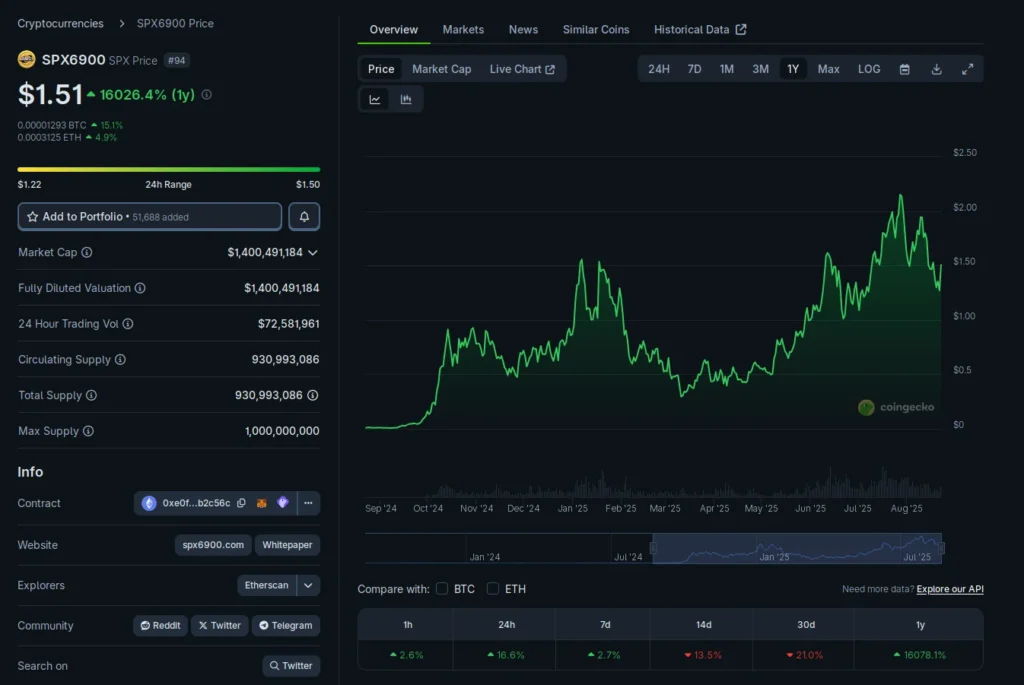Open Fully Diluted Valuation info icon

140,288
